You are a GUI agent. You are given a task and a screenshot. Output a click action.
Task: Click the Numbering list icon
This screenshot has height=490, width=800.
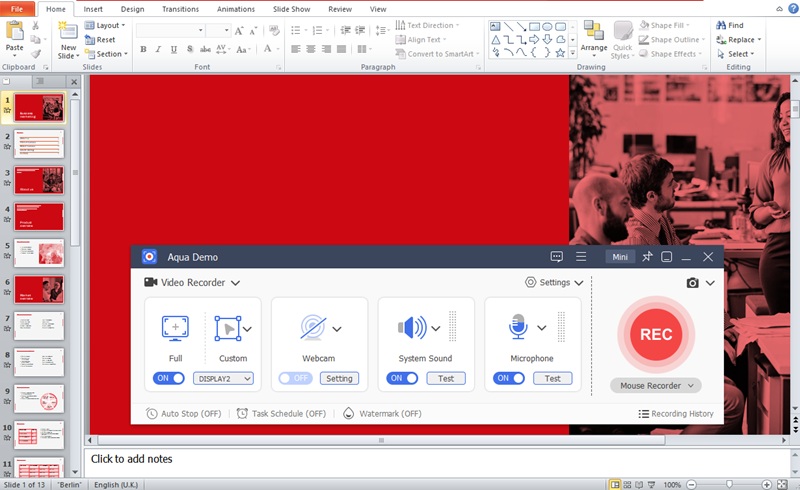[317, 31]
